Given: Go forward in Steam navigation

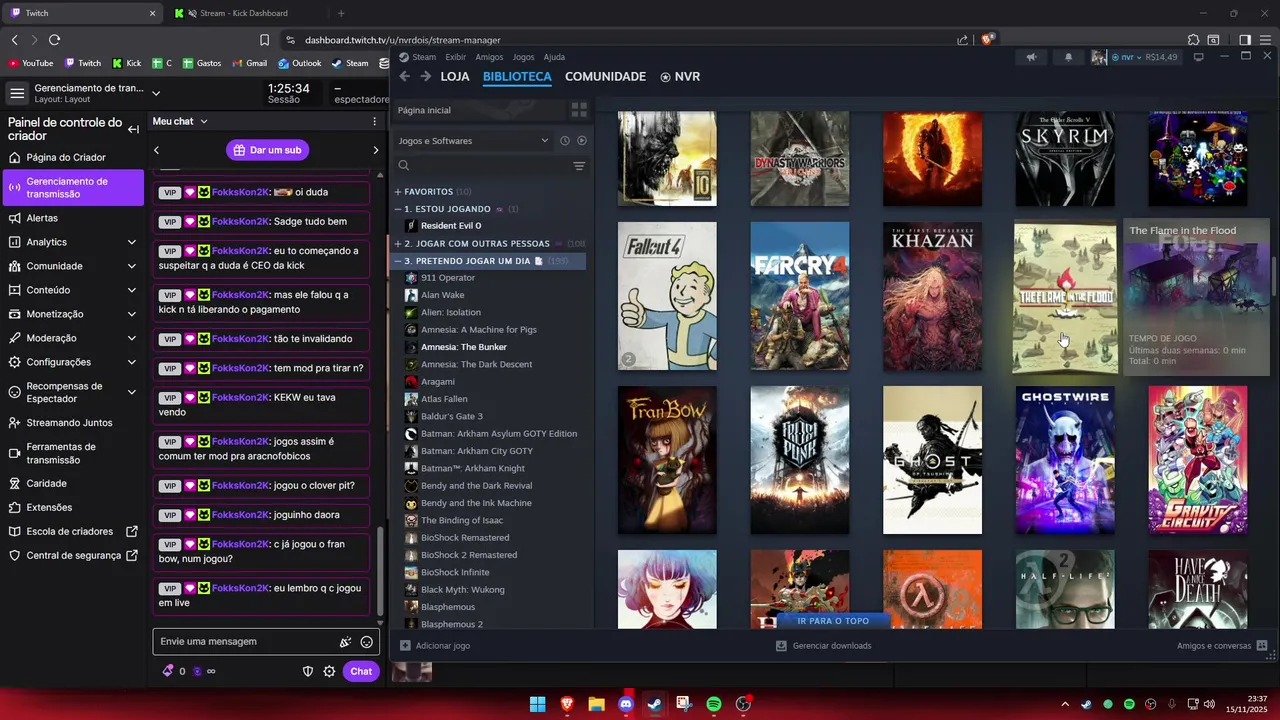Looking at the screenshot, I should click(x=426, y=77).
